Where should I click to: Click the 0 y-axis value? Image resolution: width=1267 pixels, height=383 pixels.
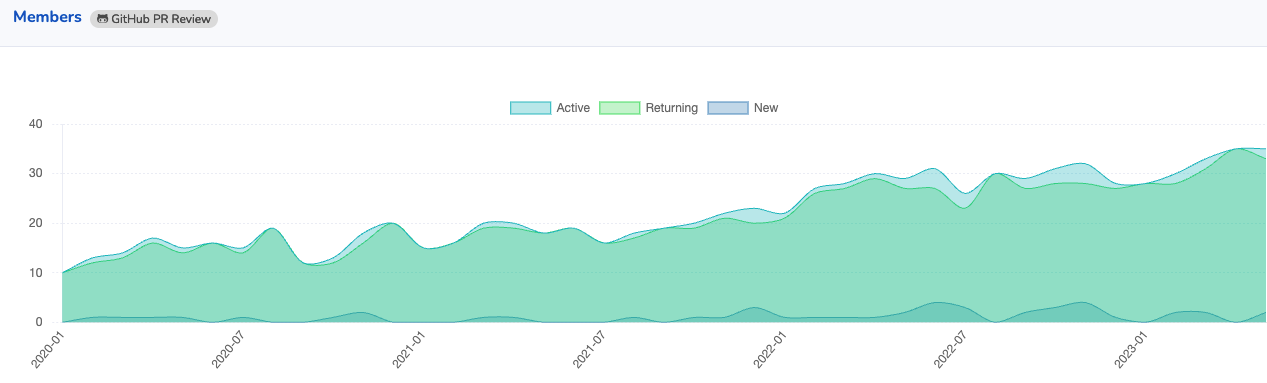[39, 322]
